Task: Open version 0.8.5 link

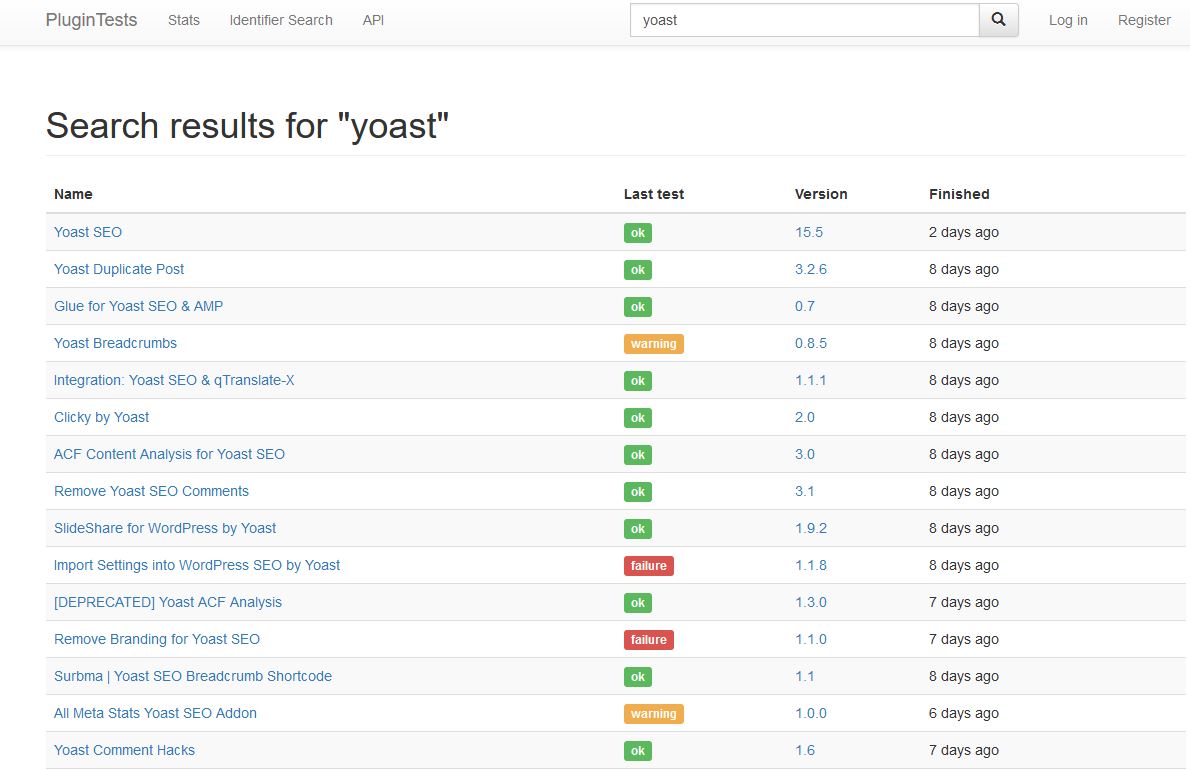Action: (811, 343)
